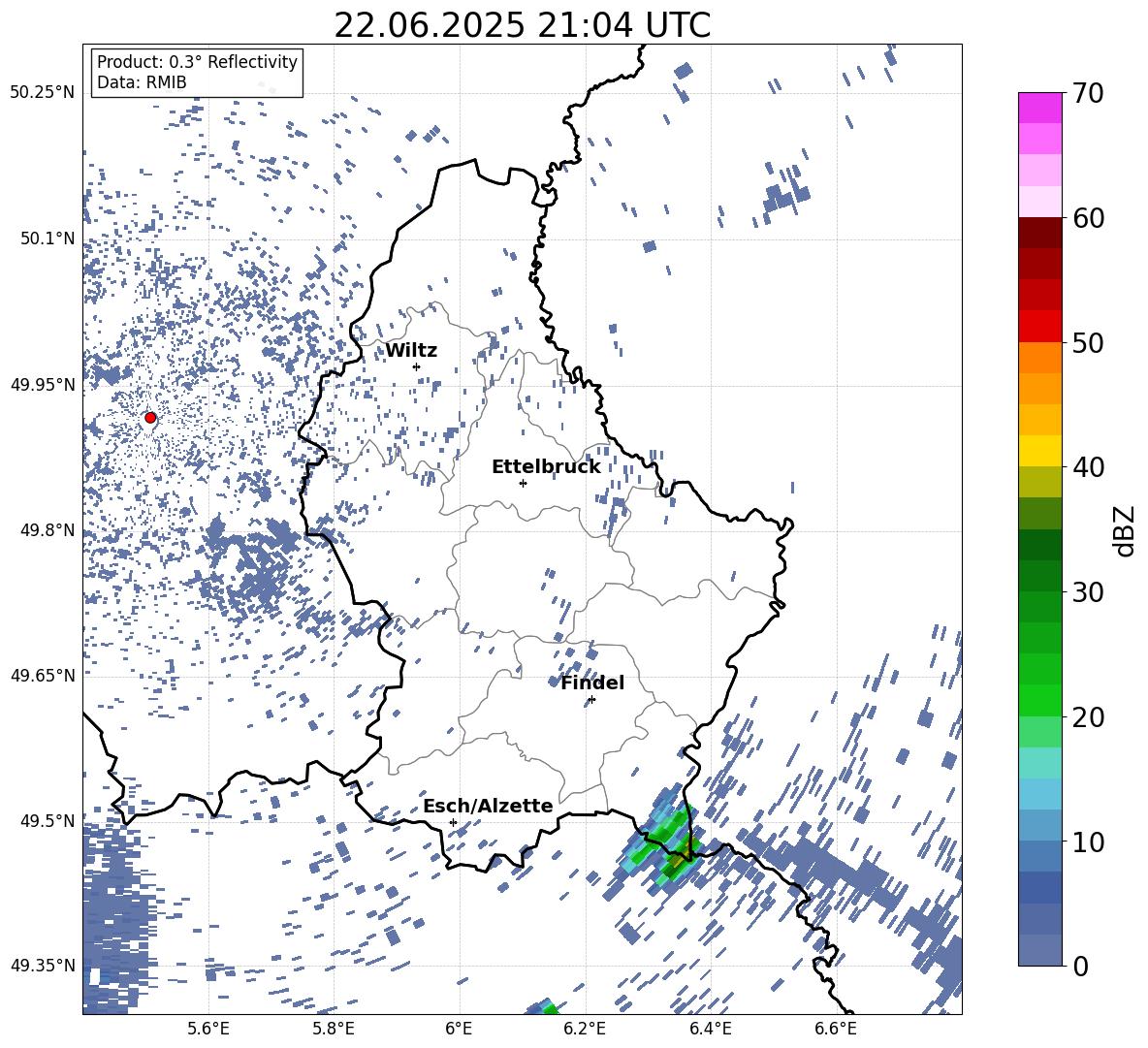The width and height of the screenshot is (1148, 1048).
Task: Click the 49.65°N latitude label
Action: click(43, 675)
